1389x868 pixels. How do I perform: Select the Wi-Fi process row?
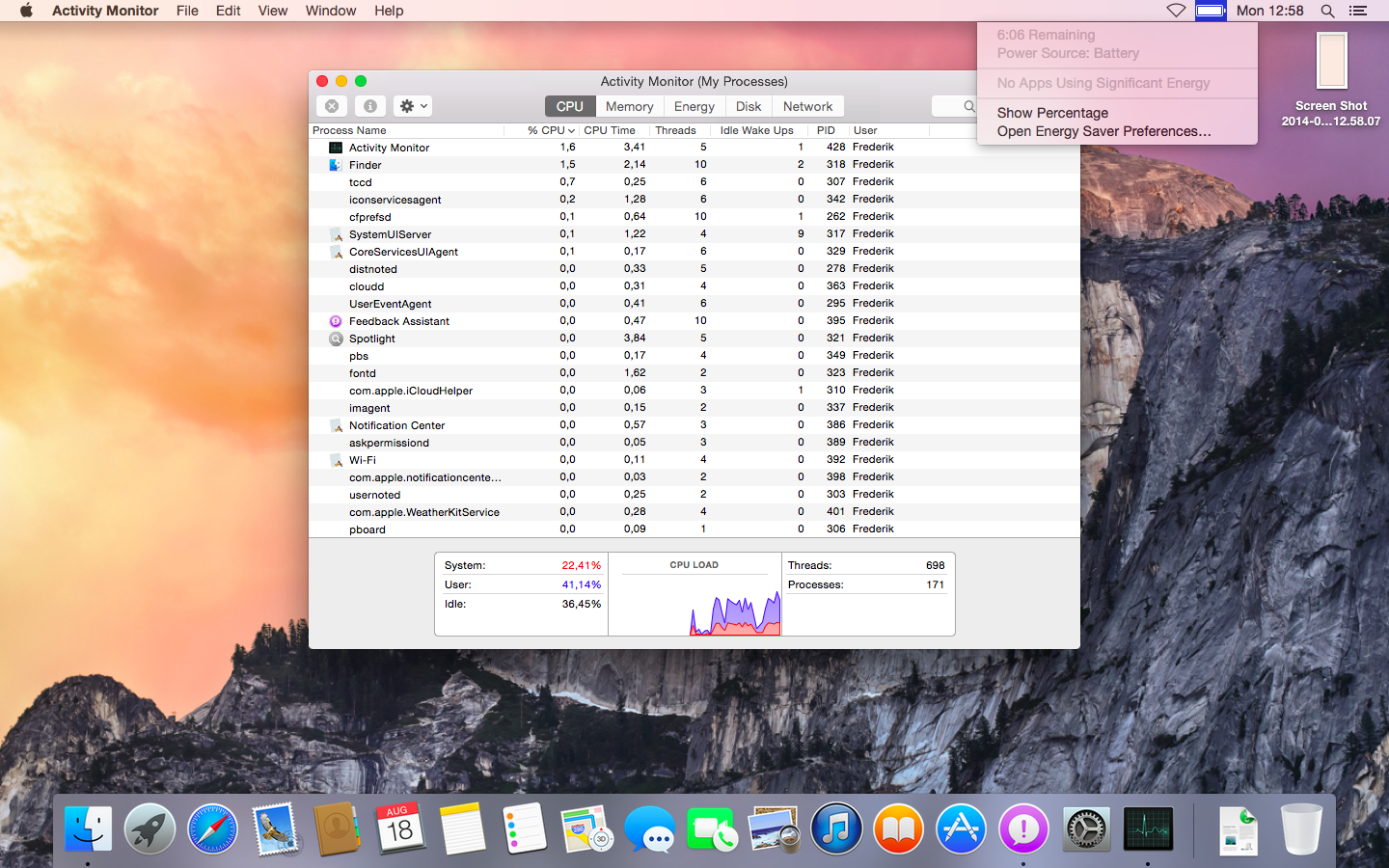click(x=694, y=460)
